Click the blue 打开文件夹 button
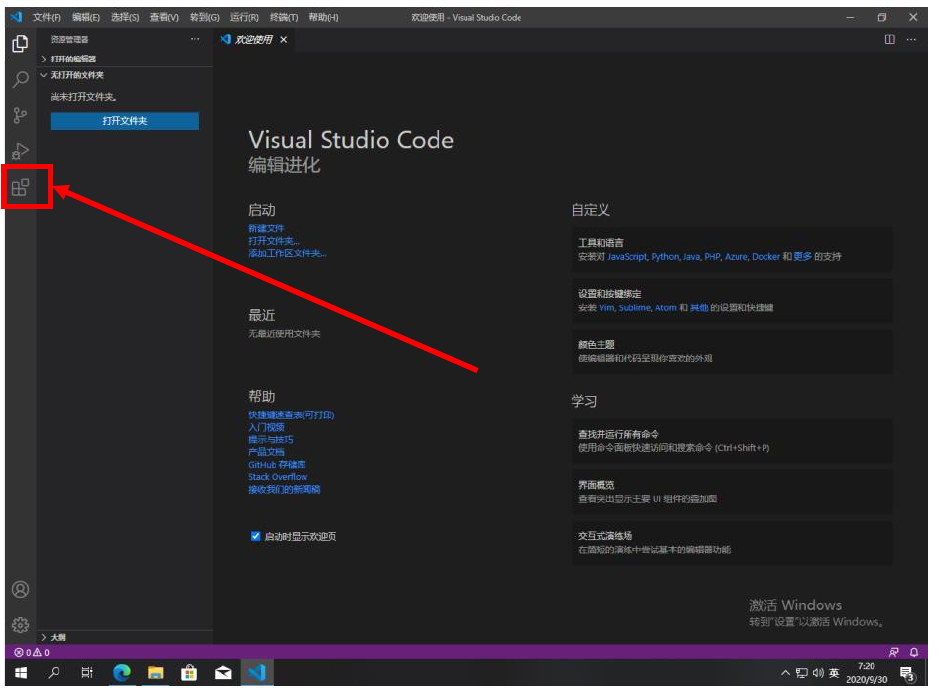The width and height of the screenshot is (940, 695). click(x=125, y=121)
